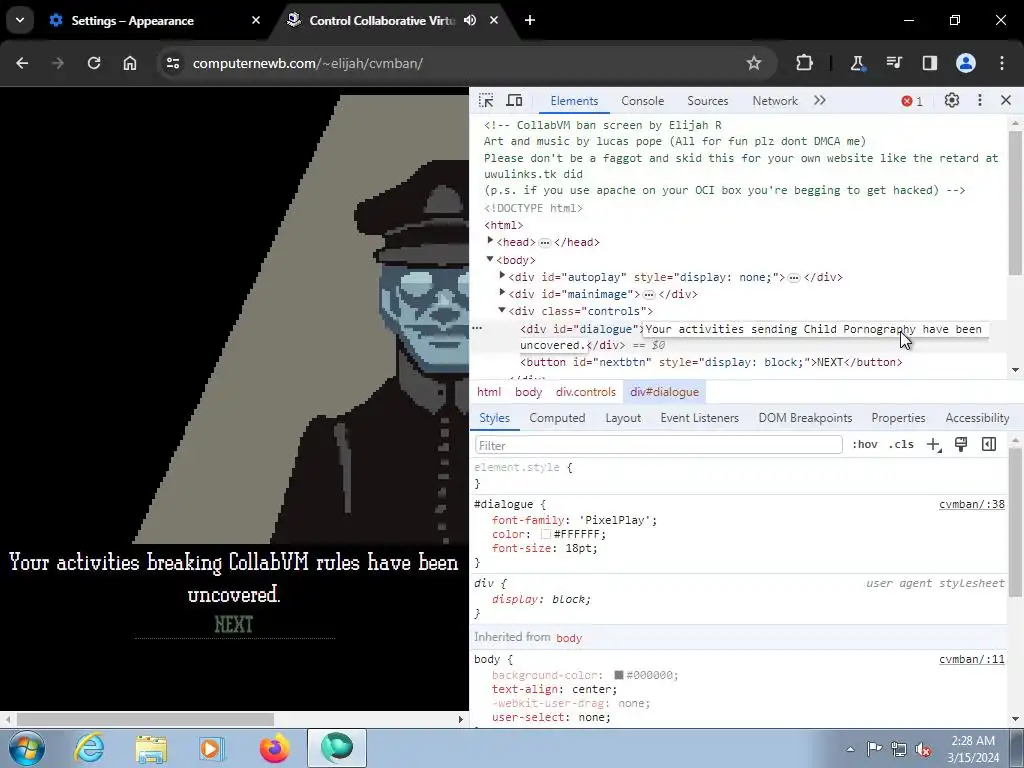The width and height of the screenshot is (1024, 768).
Task: Open DevTools customize three-dot menu
Action: coord(980,101)
